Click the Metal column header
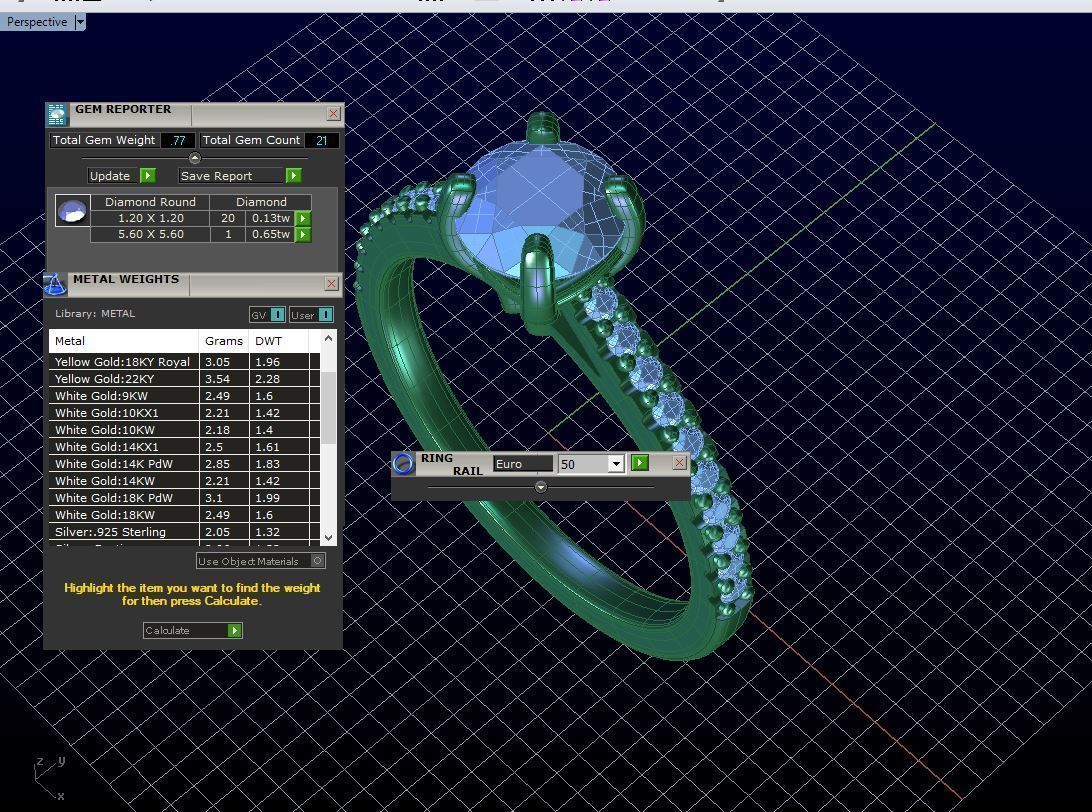1092x812 pixels. pos(123,341)
